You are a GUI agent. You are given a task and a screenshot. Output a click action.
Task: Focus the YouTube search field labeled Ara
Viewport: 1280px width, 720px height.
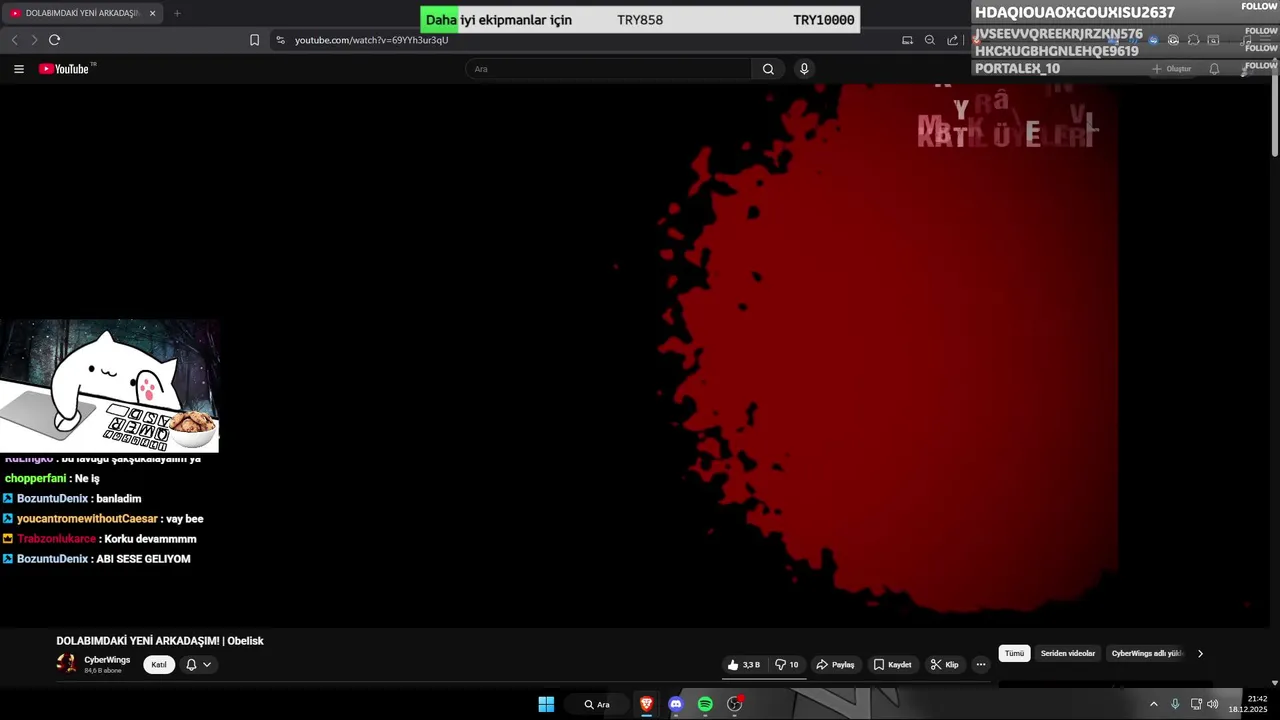[608, 69]
